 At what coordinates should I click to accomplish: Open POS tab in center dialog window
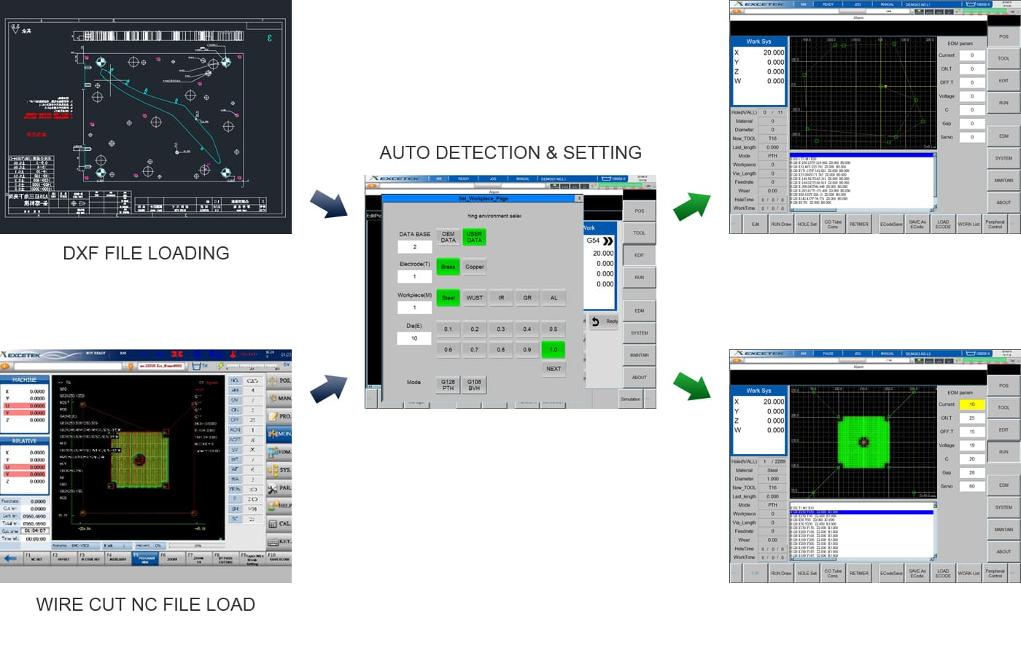pyautogui.click(x=639, y=211)
